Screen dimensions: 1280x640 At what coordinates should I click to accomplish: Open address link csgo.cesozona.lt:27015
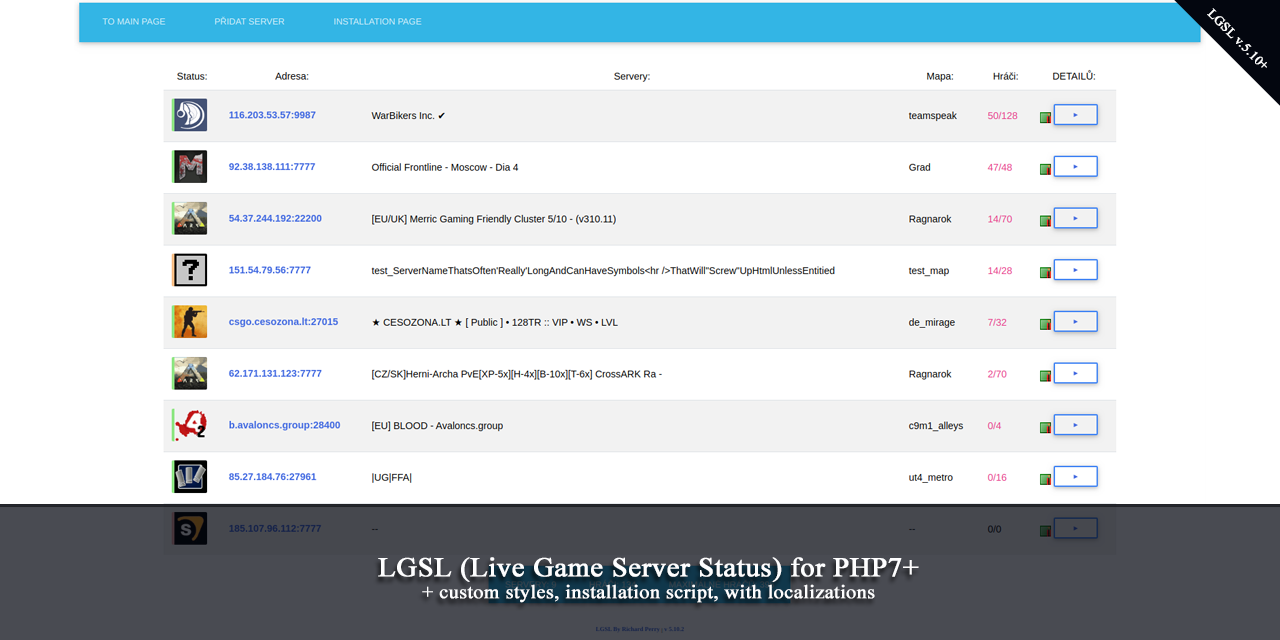(283, 322)
